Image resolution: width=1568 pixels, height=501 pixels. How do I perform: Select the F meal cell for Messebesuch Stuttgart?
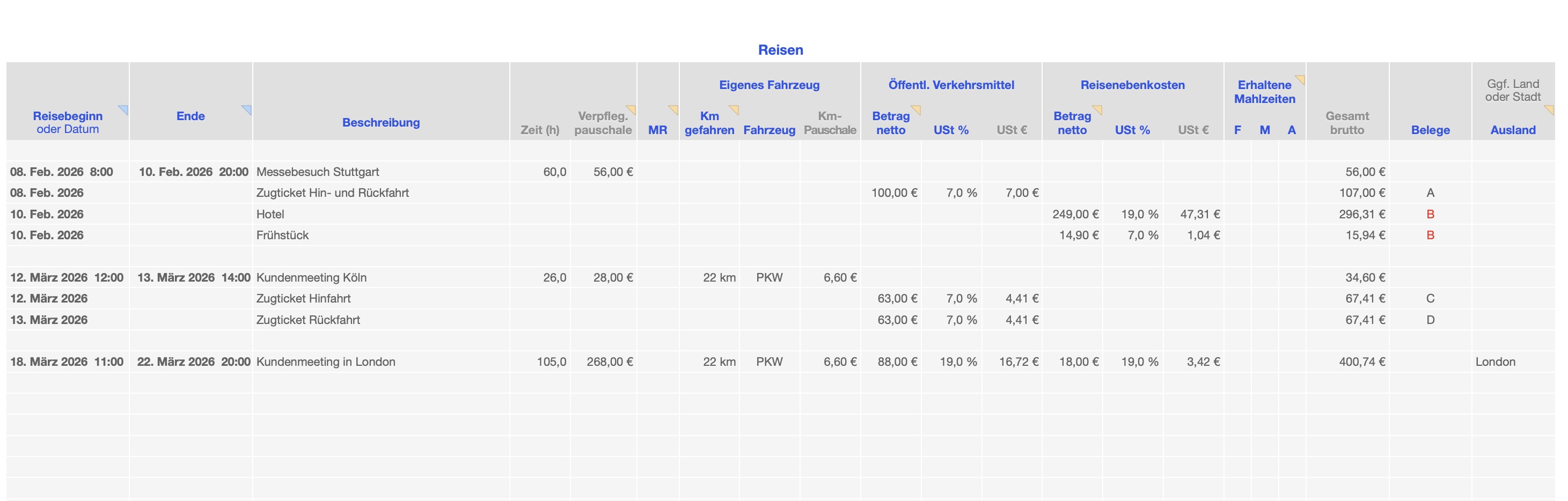pyautogui.click(x=1237, y=172)
